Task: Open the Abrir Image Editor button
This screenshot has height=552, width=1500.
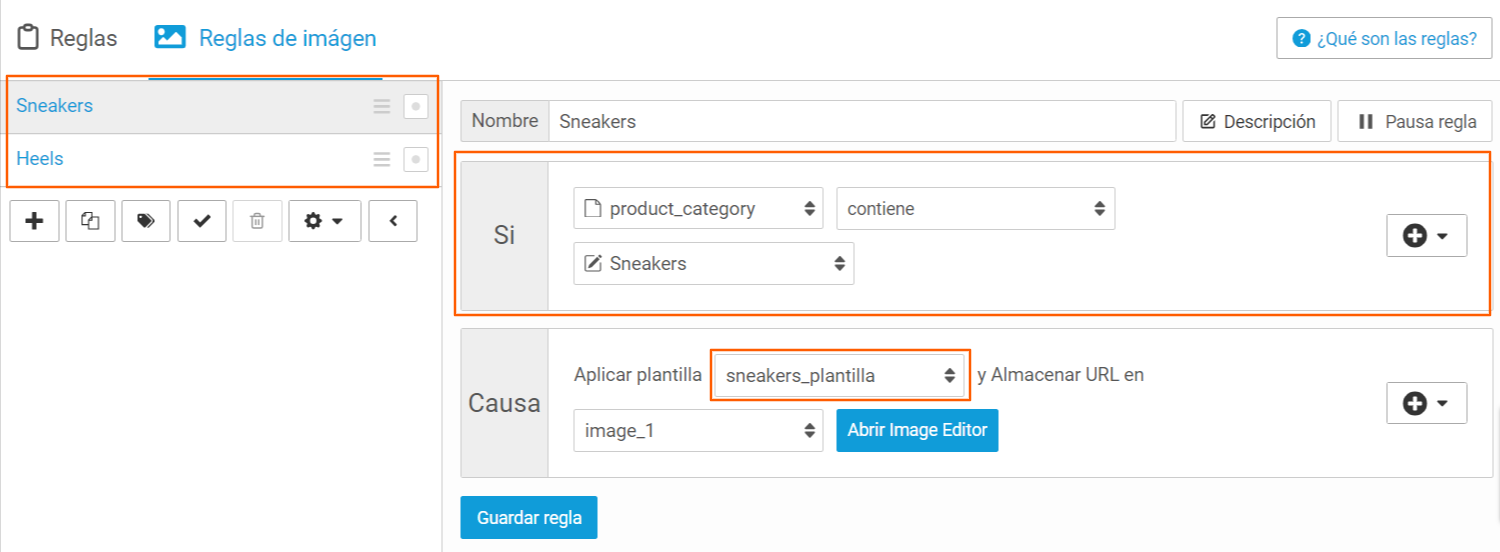Action: click(917, 430)
